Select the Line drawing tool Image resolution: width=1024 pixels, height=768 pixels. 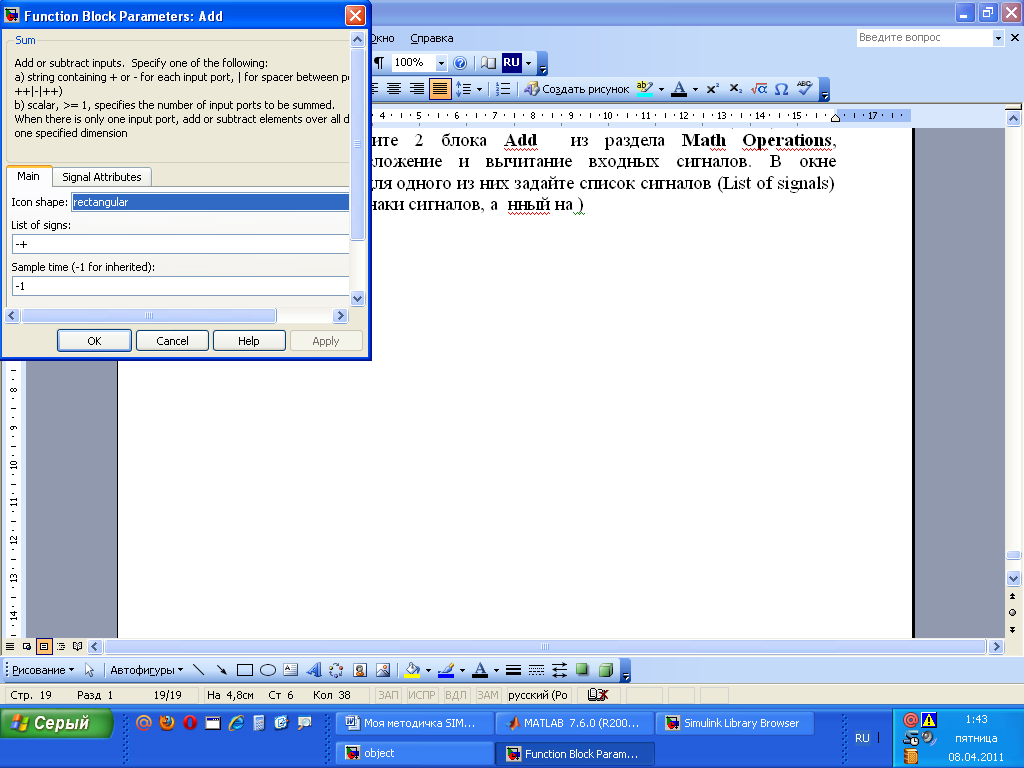click(199, 670)
